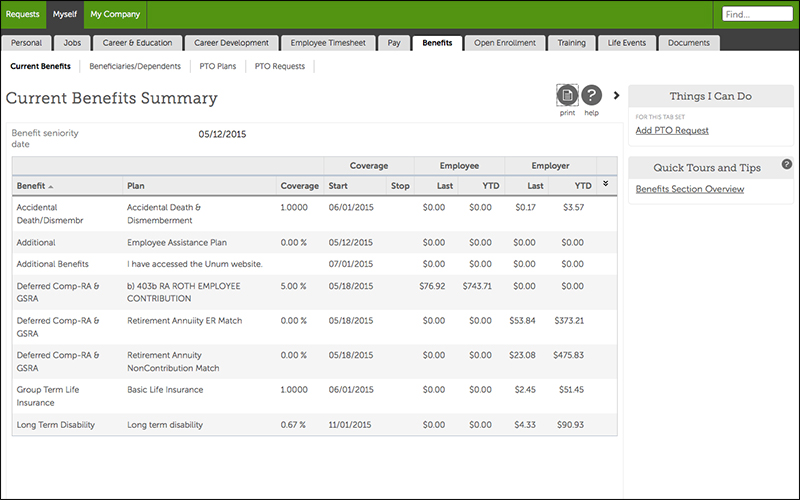800x500 pixels.
Task: Click 'I have accessed the Unum website.' plan
Action: [x=195, y=264]
